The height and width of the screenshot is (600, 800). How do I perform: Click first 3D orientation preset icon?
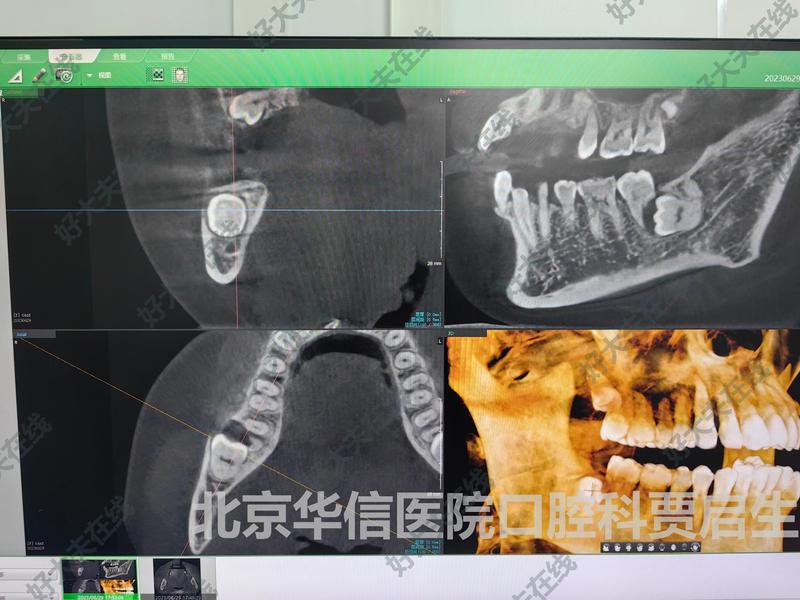[605, 548]
